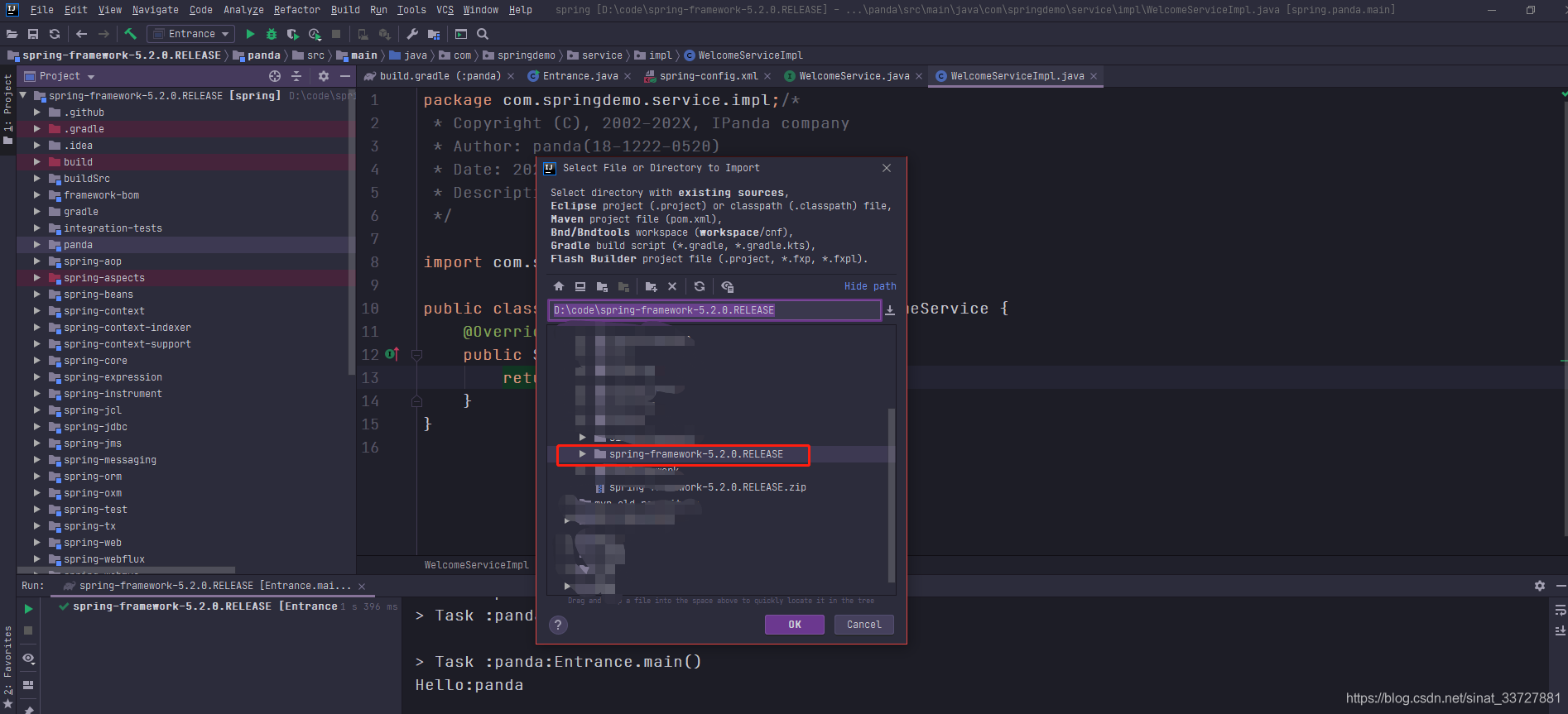Switch to Entrance.java tab
This screenshot has height=714, width=1568.
point(580,76)
